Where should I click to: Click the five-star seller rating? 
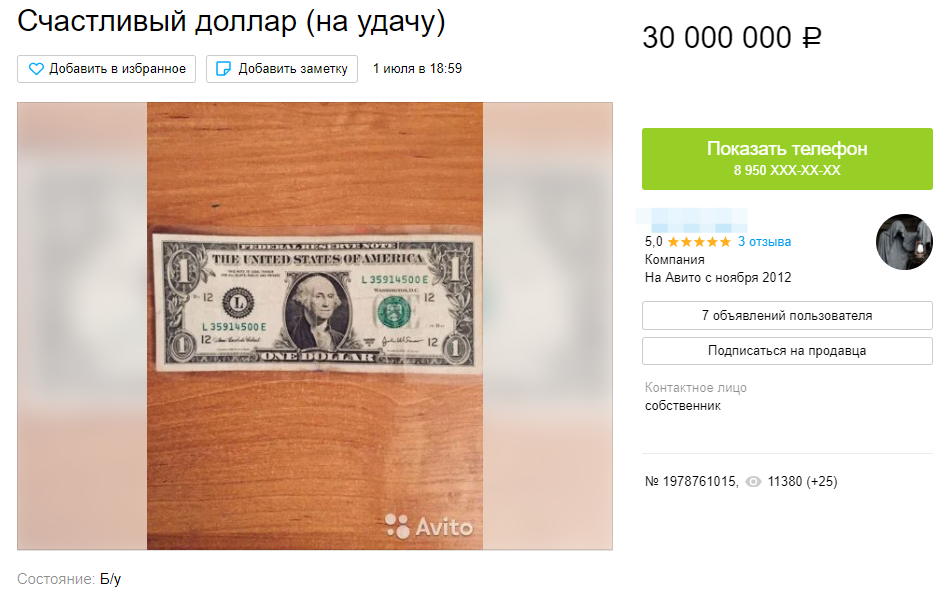pos(699,242)
